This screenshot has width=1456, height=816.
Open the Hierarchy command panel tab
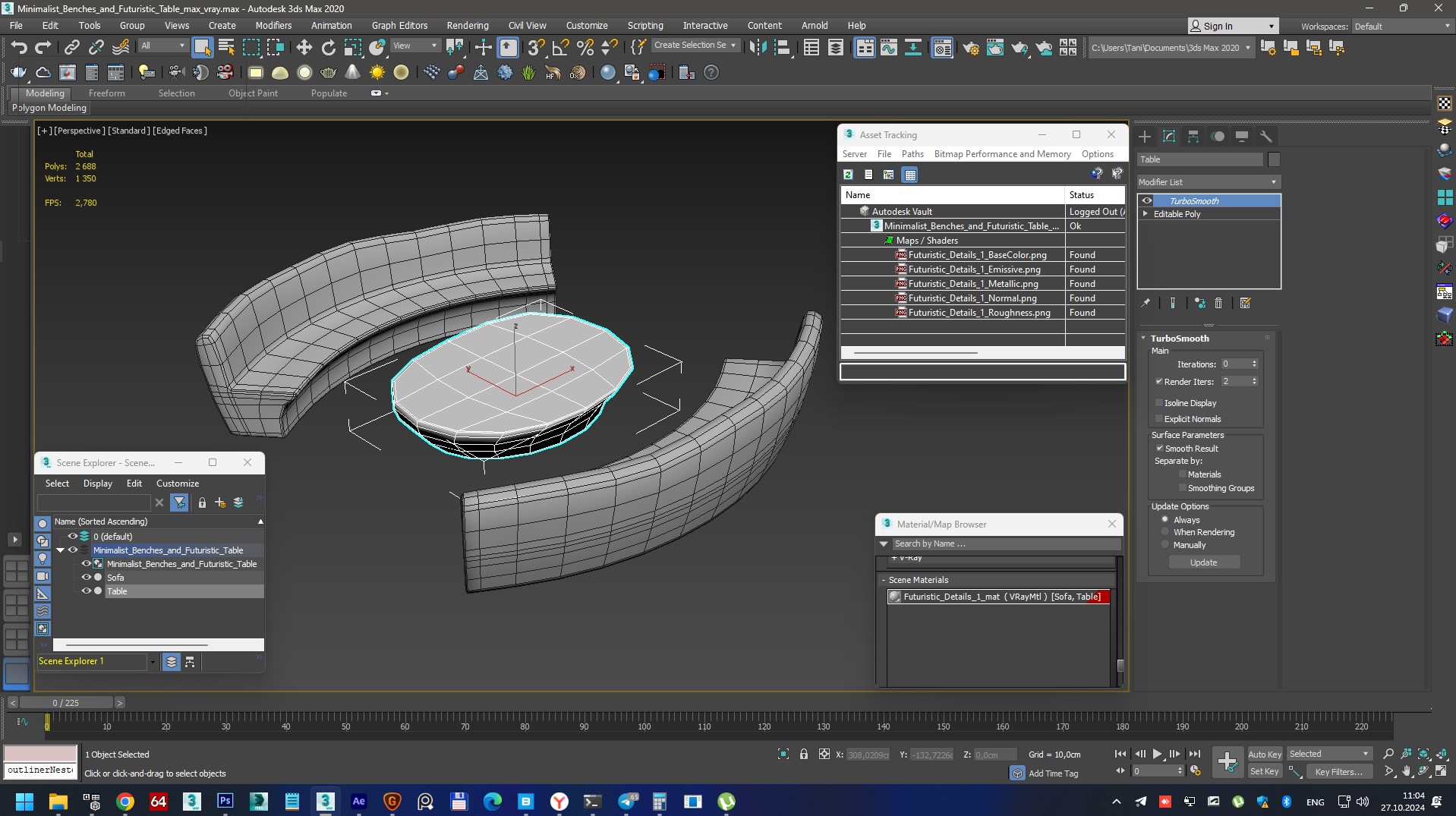tap(1193, 137)
